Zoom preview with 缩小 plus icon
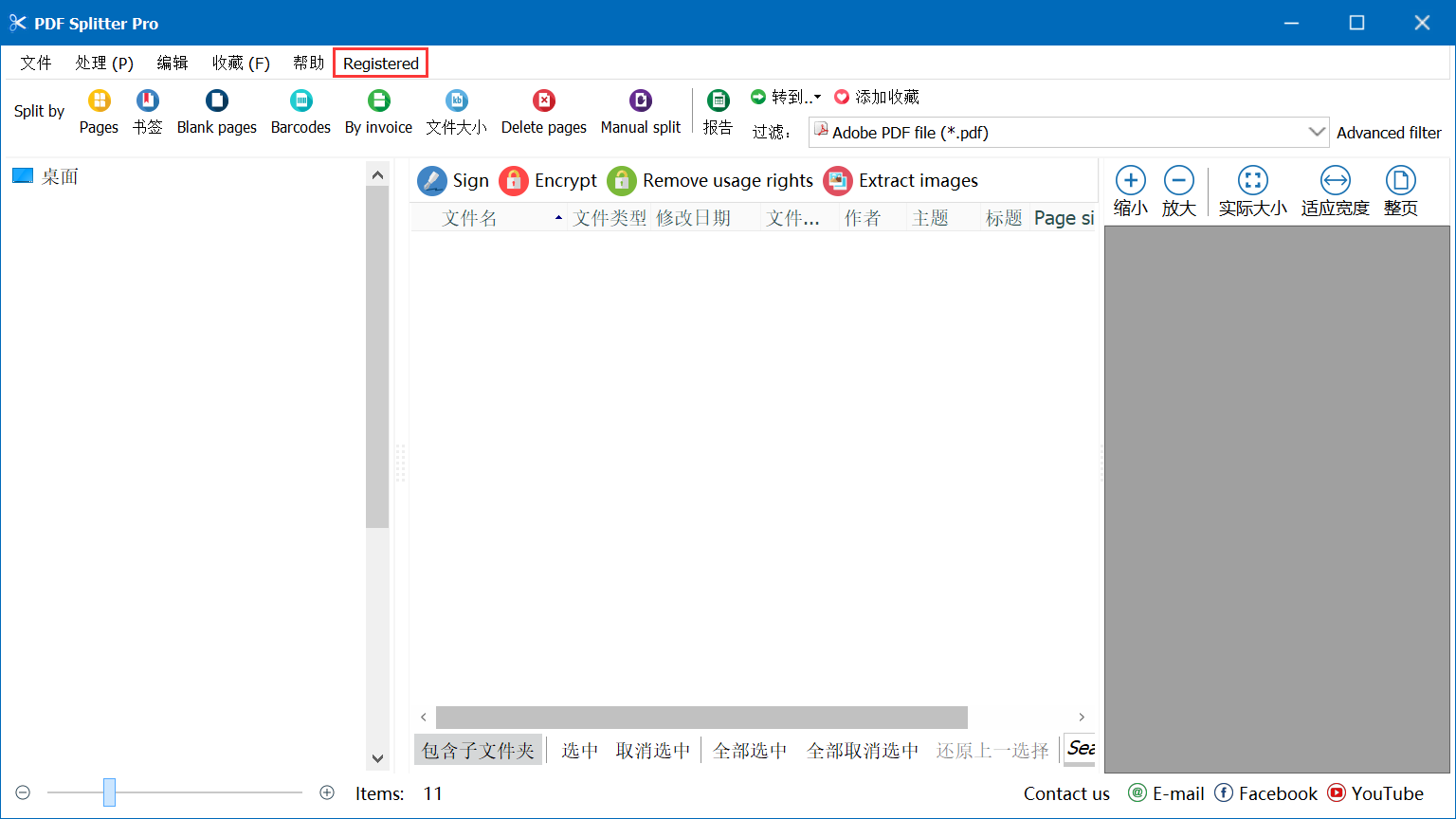The width and height of the screenshot is (1456, 819). pos(1130,180)
